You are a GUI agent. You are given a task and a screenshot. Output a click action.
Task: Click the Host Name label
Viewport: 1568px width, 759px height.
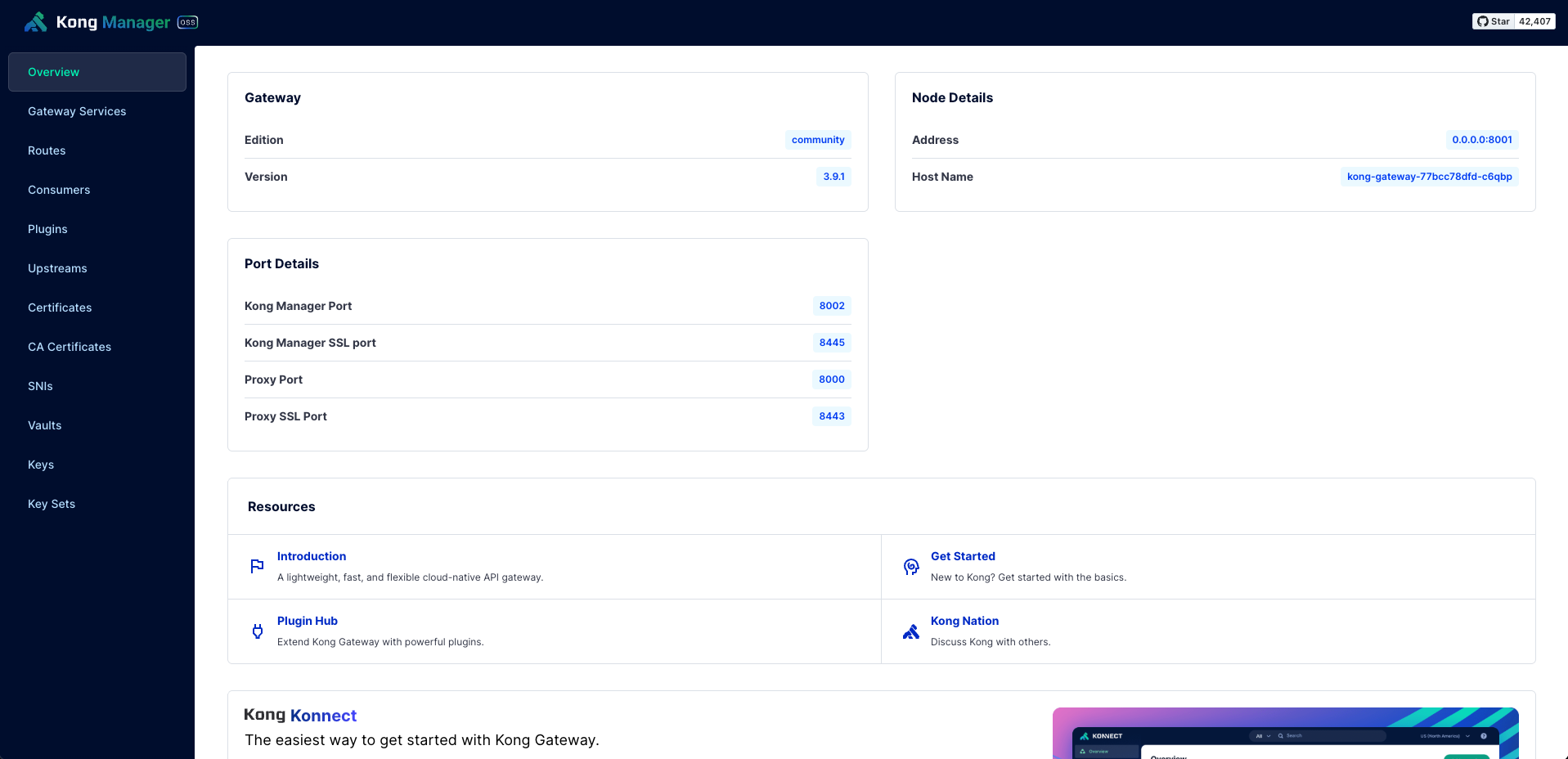click(942, 177)
